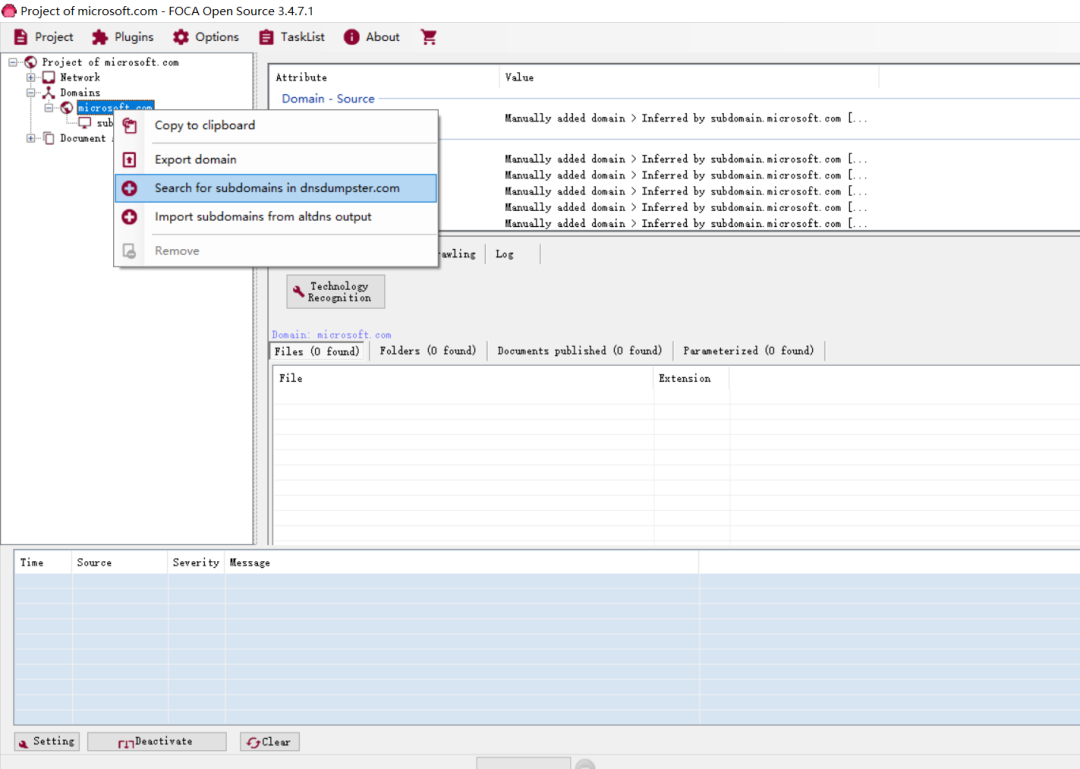Sort log by Severity column
Image resolution: width=1080 pixels, height=769 pixels.
pyautogui.click(x=196, y=563)
